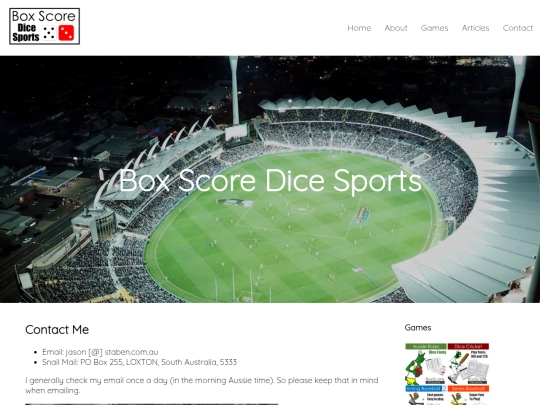Click the Games sidebar heading
This screenshot has width=540, height=405.
(418, 328)
